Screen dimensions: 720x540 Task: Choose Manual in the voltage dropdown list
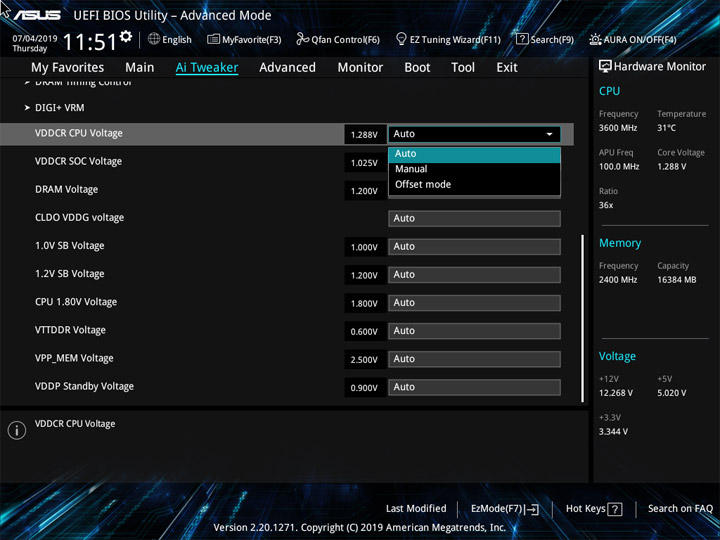point(474,169)
